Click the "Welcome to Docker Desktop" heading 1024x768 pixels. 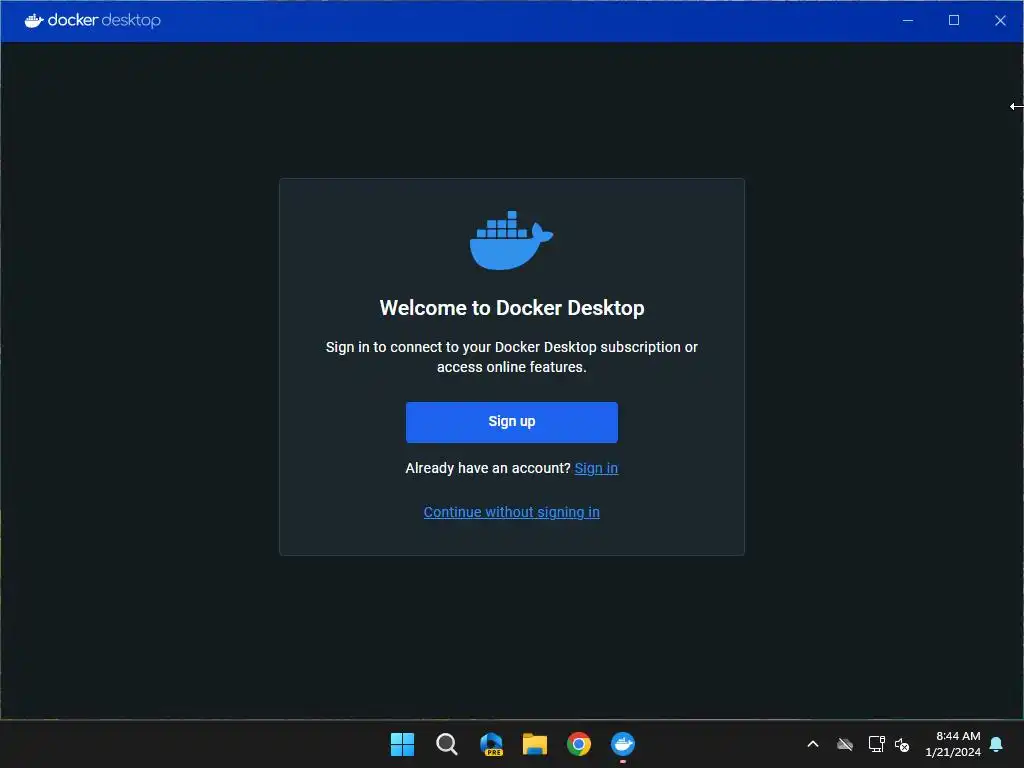(x=511, y=308)
